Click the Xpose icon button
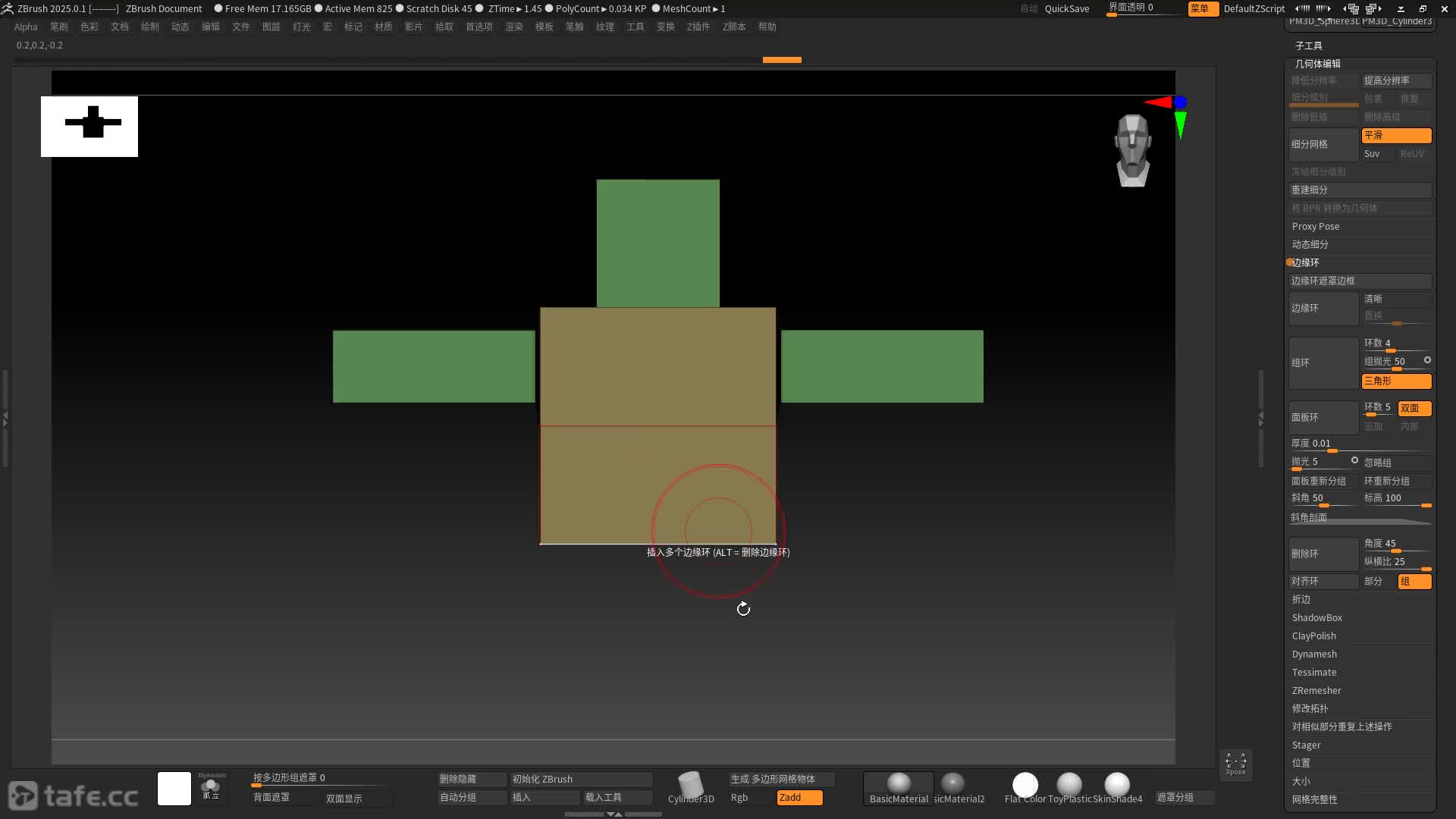Image resolution: width=1456 pixels, height=819 pixels. pyautogui.click(x=1235, y=764)
